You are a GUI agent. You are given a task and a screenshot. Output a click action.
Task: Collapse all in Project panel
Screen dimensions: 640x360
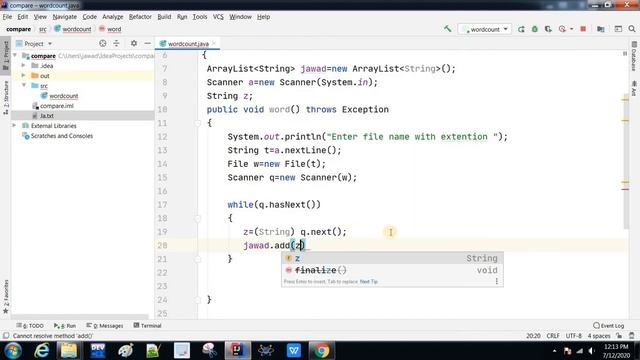[116, 43]
